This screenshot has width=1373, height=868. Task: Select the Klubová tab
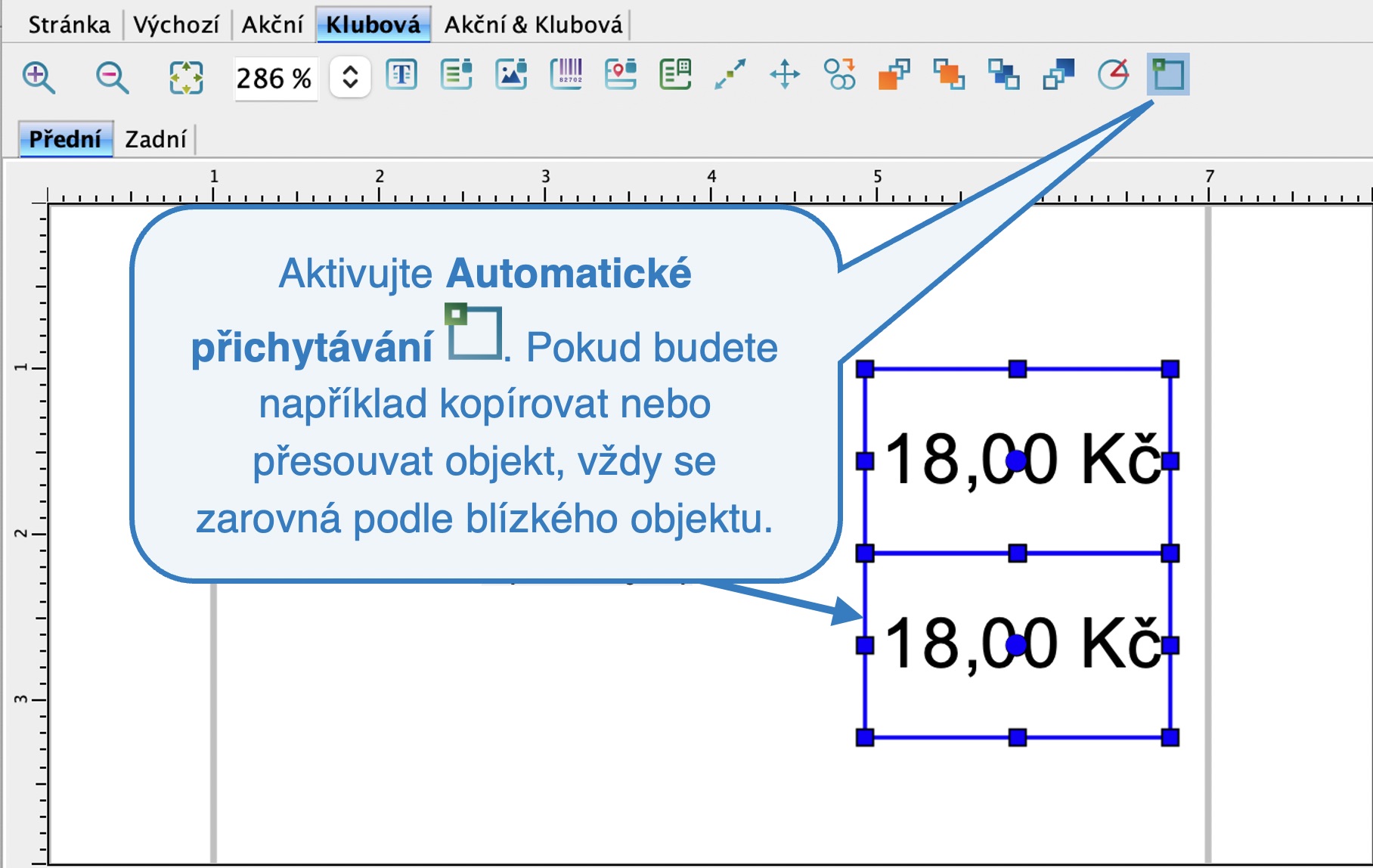(373, 25)
